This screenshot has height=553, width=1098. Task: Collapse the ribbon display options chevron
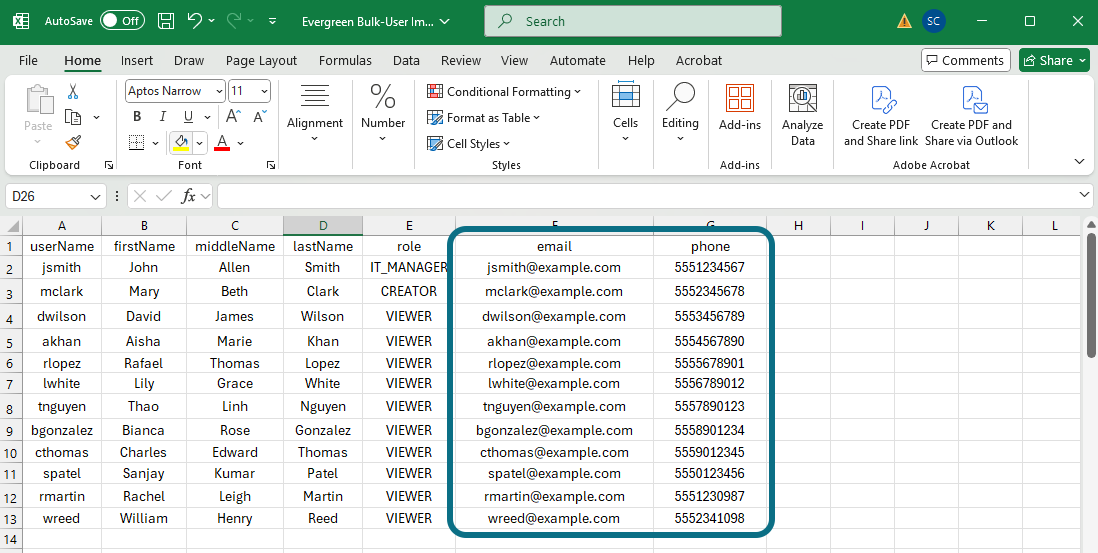pyautogui.click(x=1079, y=162)
